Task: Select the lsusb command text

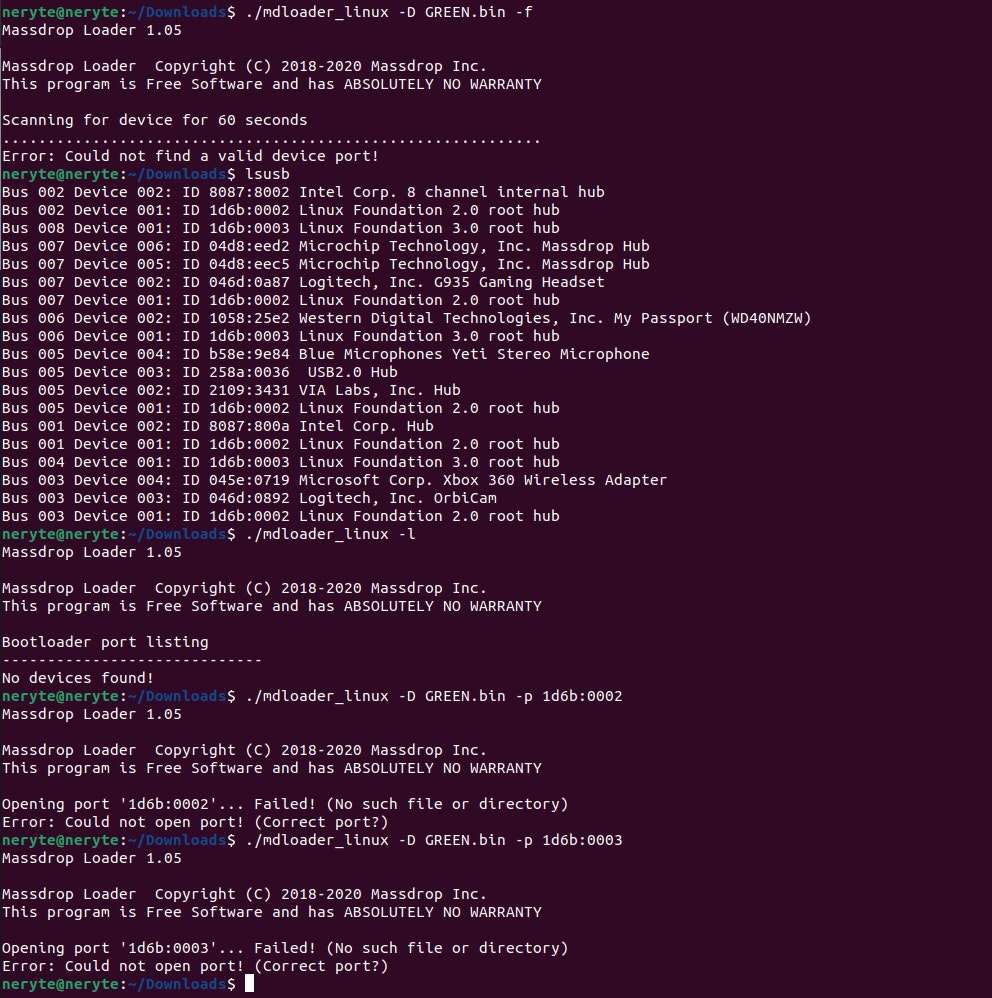Action: pyautogui.click(x=270, y=174)
